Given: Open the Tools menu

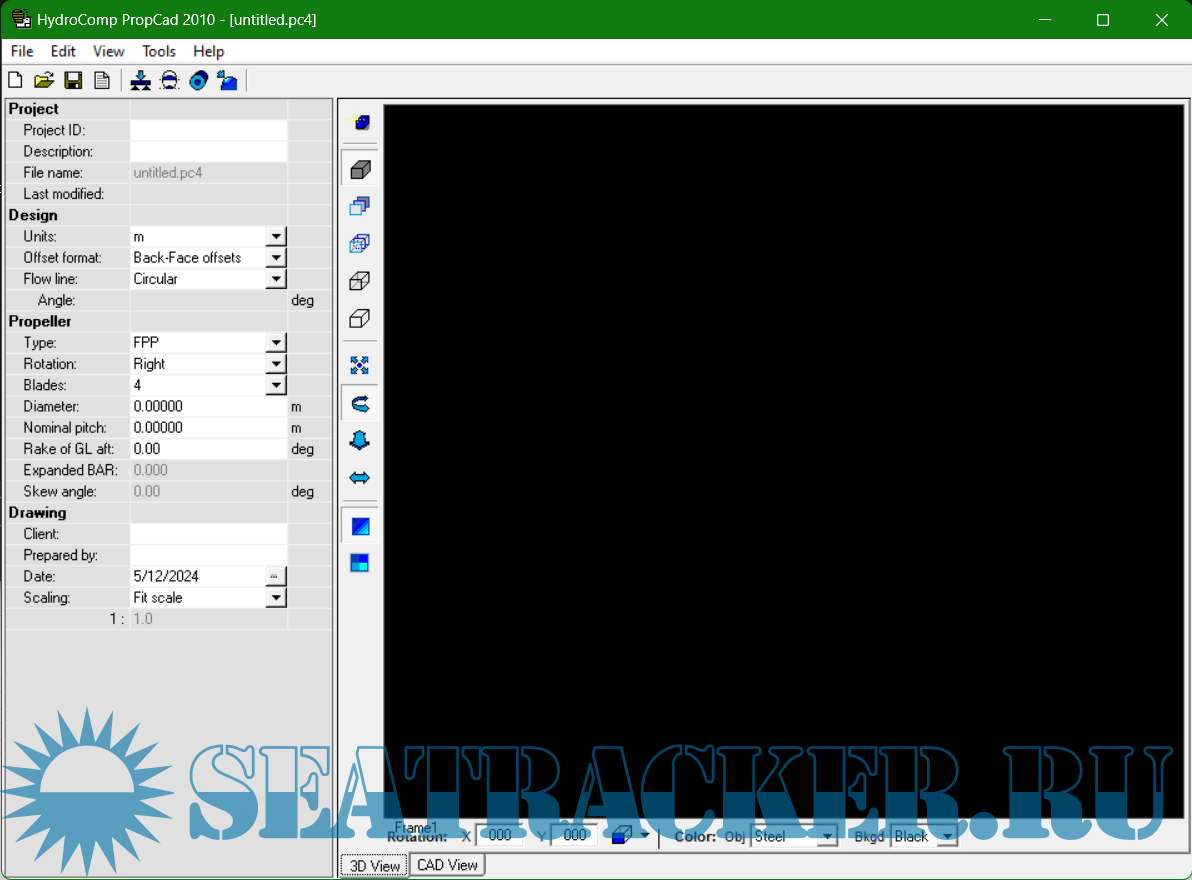Looking at the screenshot, I should (158, 51).
